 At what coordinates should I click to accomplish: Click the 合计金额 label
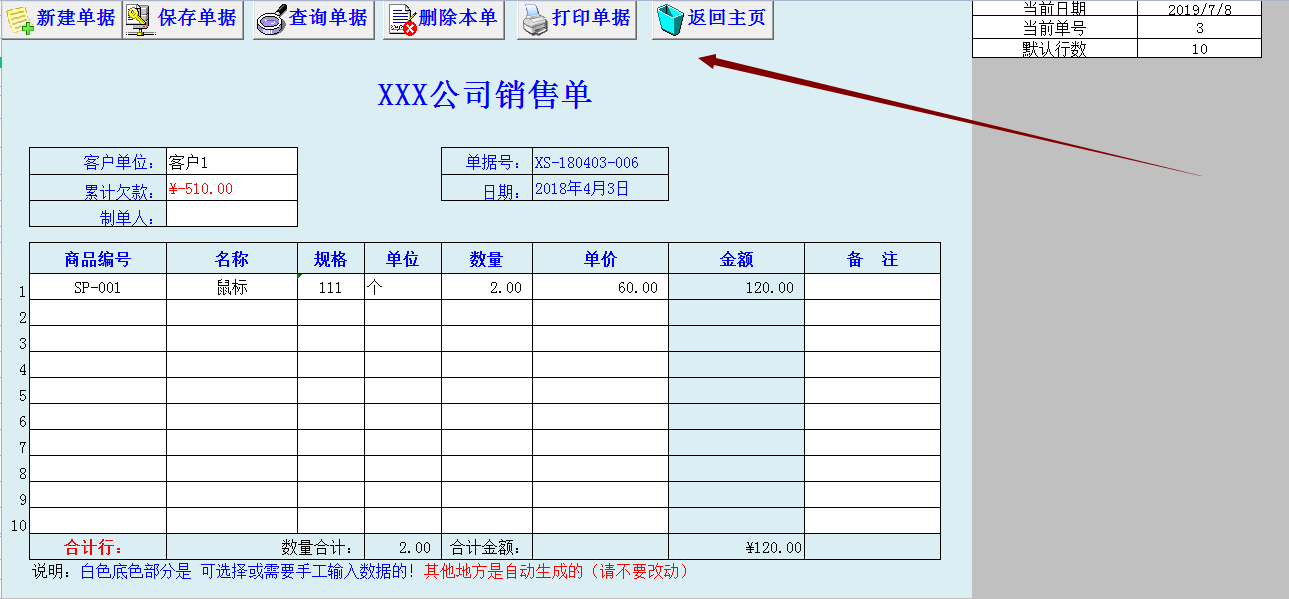(x=487, y=547)
